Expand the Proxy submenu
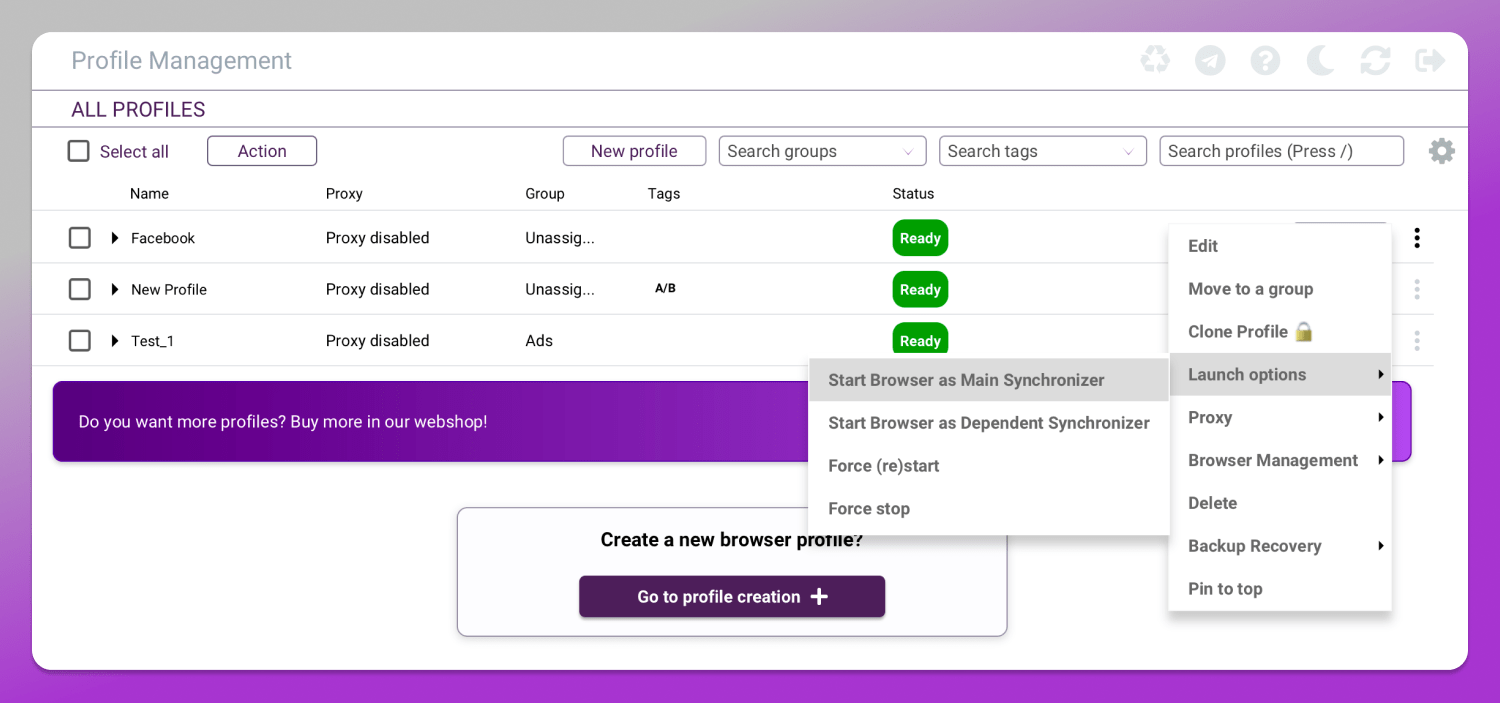Image resolution: width=1500 pixels, height=703 pixels. coord(1280,417)
